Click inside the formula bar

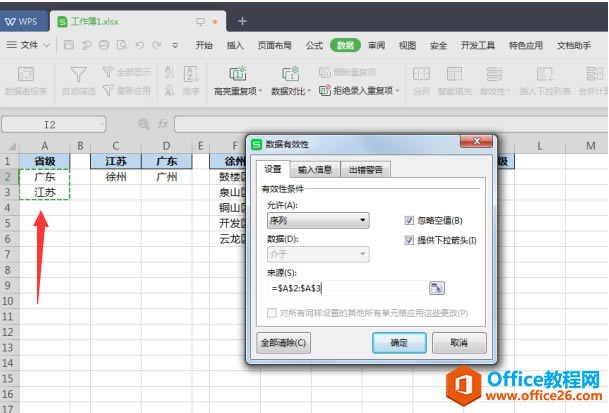pos(391,124)
